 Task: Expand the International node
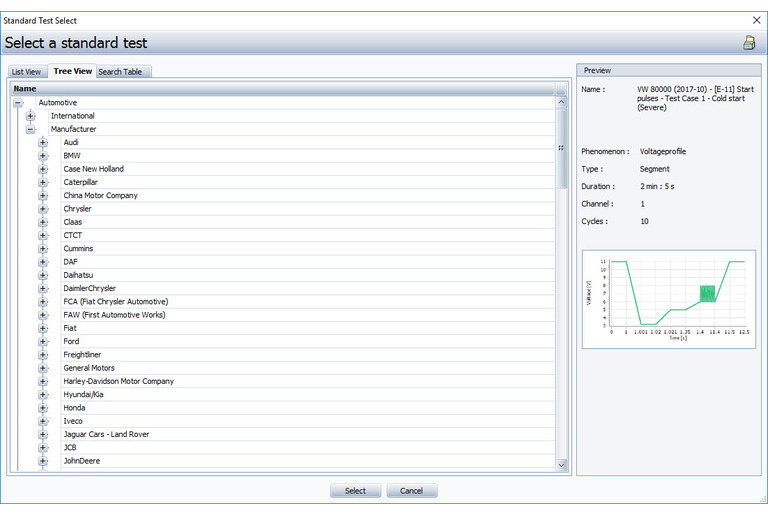click(x=31, y=116)
